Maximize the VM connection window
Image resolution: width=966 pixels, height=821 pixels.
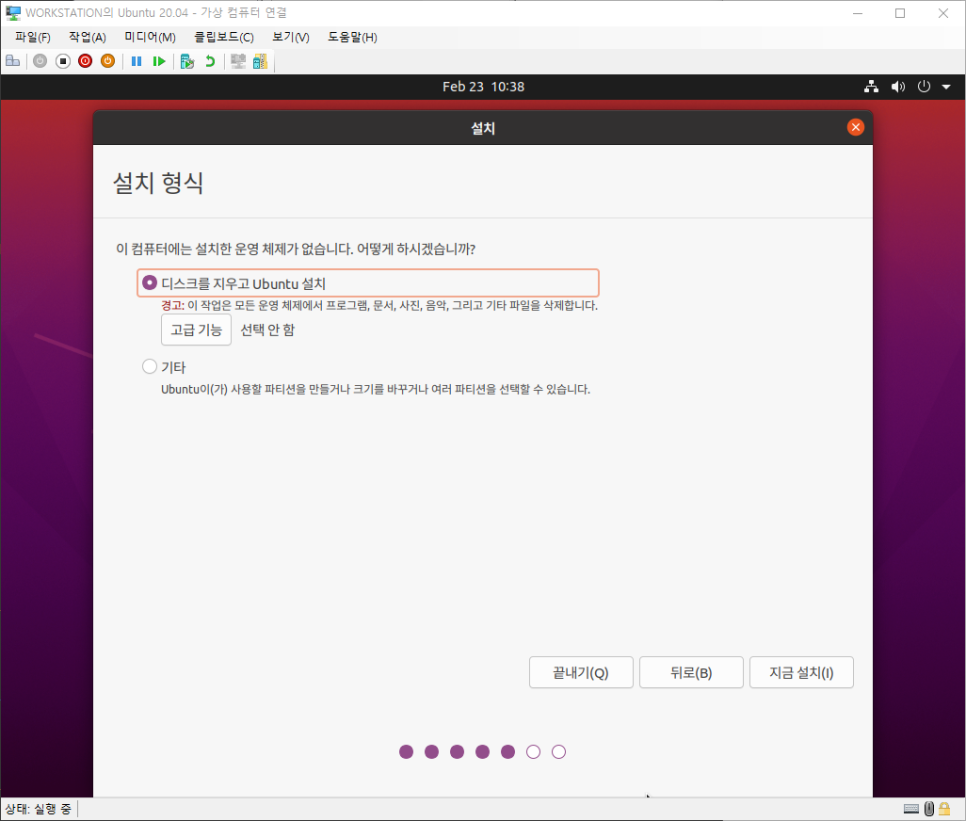click(900, 13)
